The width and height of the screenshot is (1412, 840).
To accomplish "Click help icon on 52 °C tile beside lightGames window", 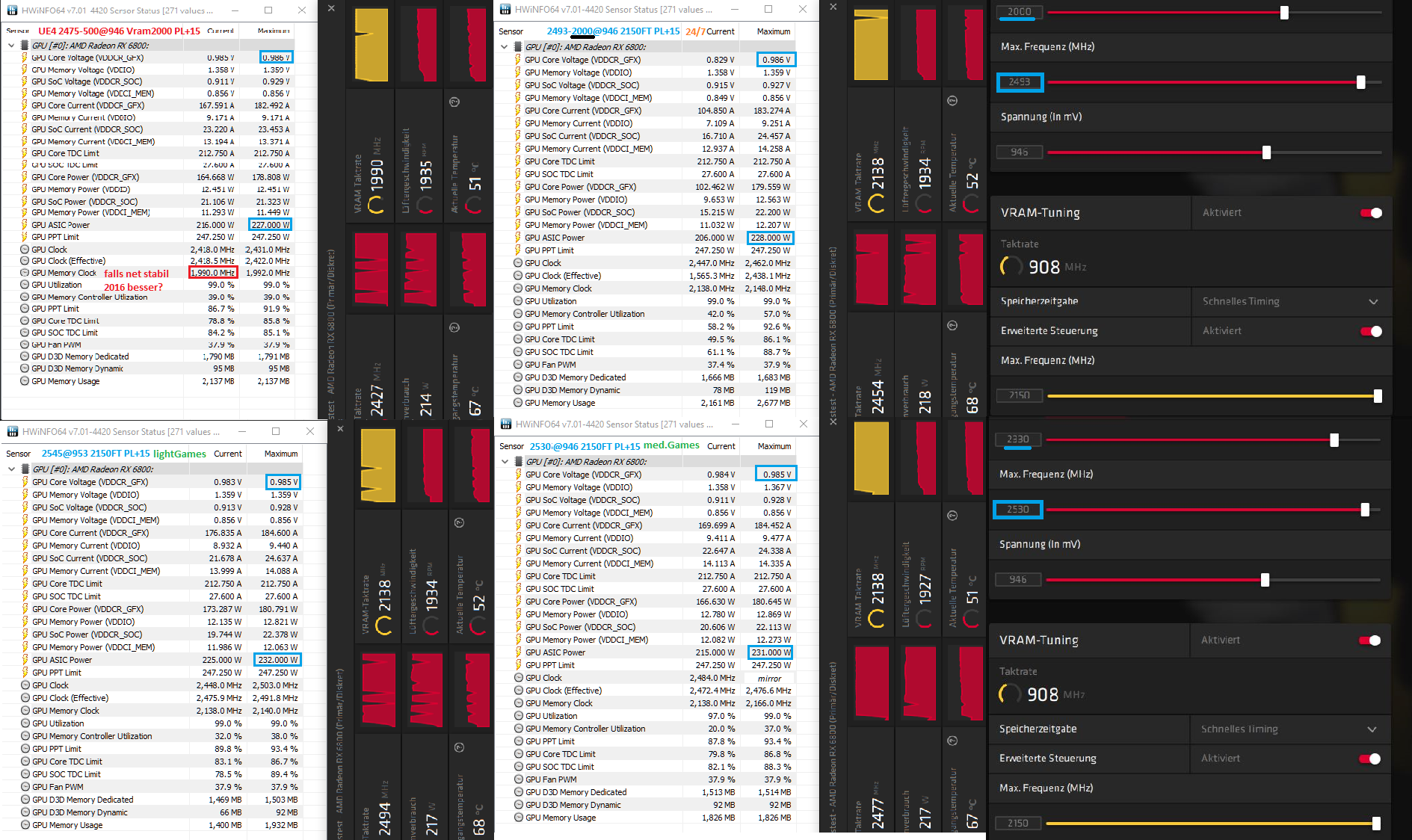I will point(460,523).
